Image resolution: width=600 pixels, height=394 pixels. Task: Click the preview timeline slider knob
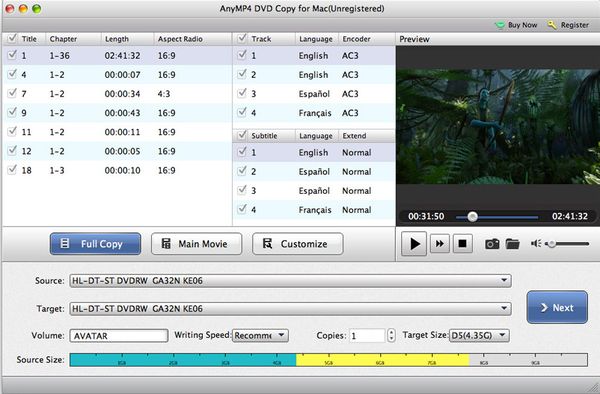point(473,217)
